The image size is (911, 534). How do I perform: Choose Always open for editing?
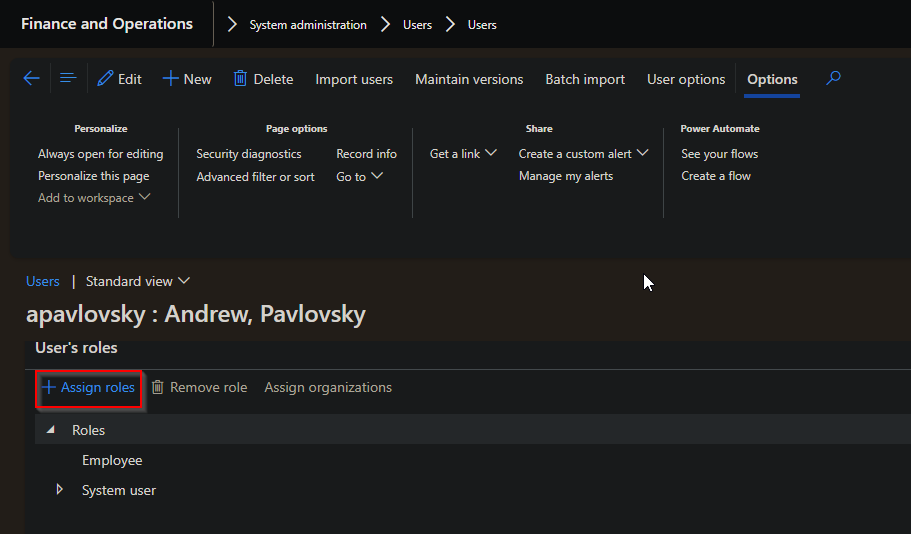[x=101, y=154]
